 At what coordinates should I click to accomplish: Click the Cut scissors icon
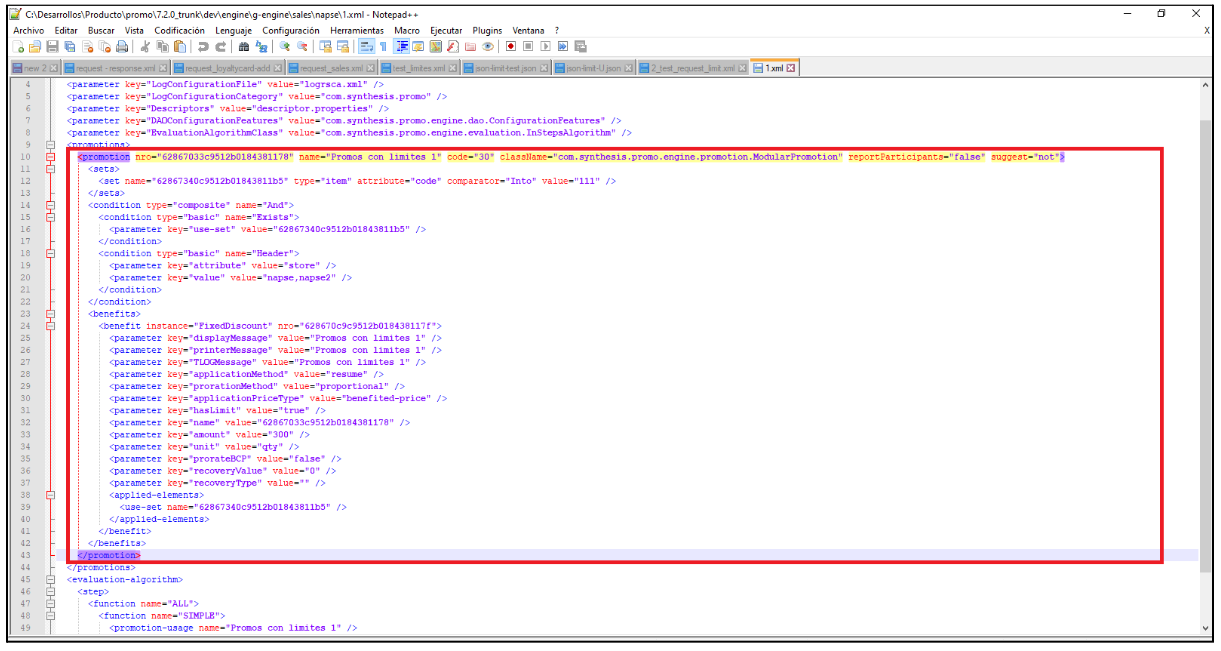pos(145,47)
